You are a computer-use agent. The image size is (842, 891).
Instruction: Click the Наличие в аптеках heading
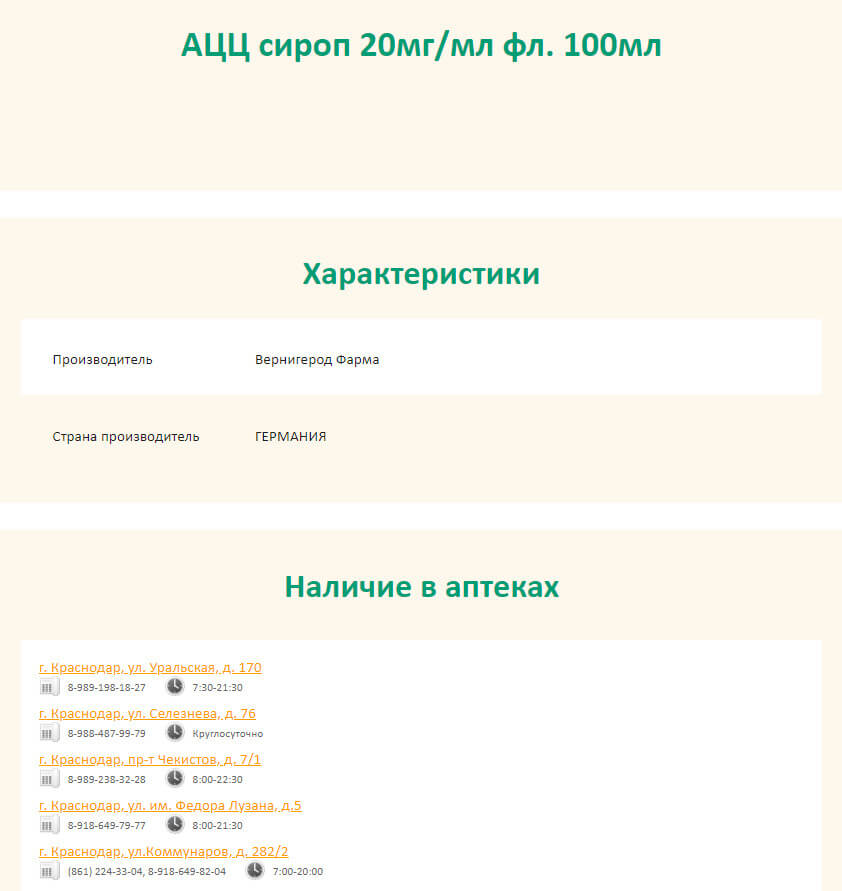421,587
